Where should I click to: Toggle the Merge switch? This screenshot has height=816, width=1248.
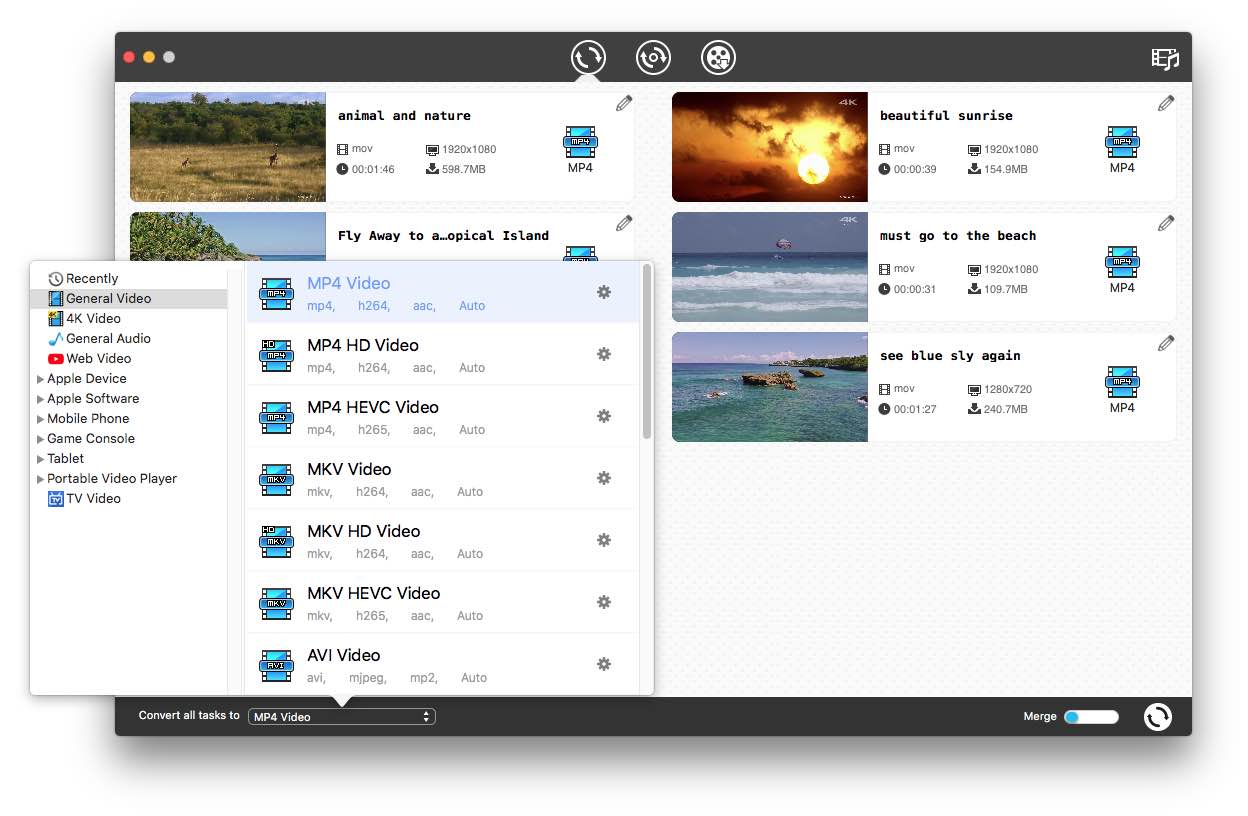click(x=1090, y=716)
